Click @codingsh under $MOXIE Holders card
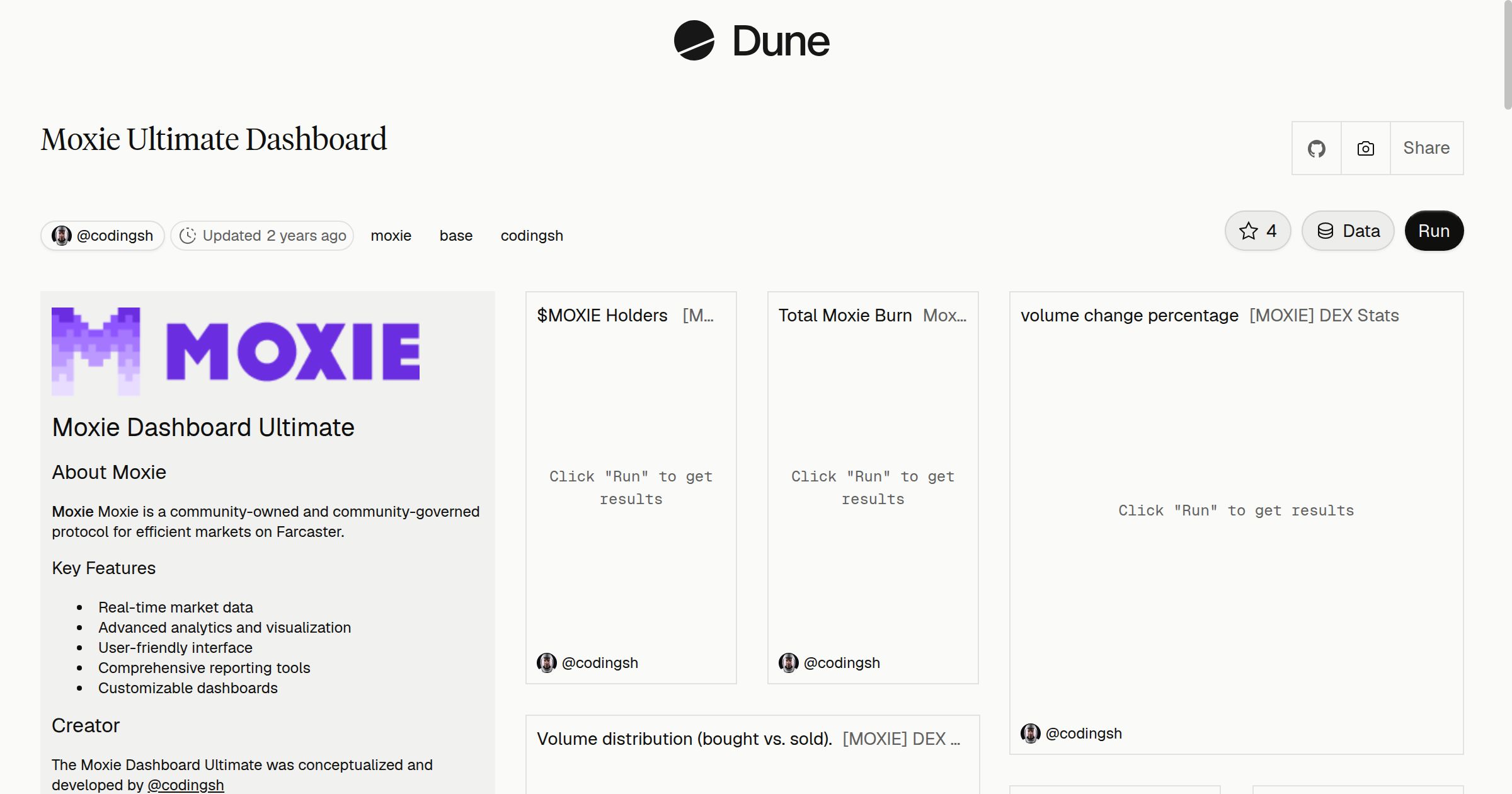 (600, 663)
